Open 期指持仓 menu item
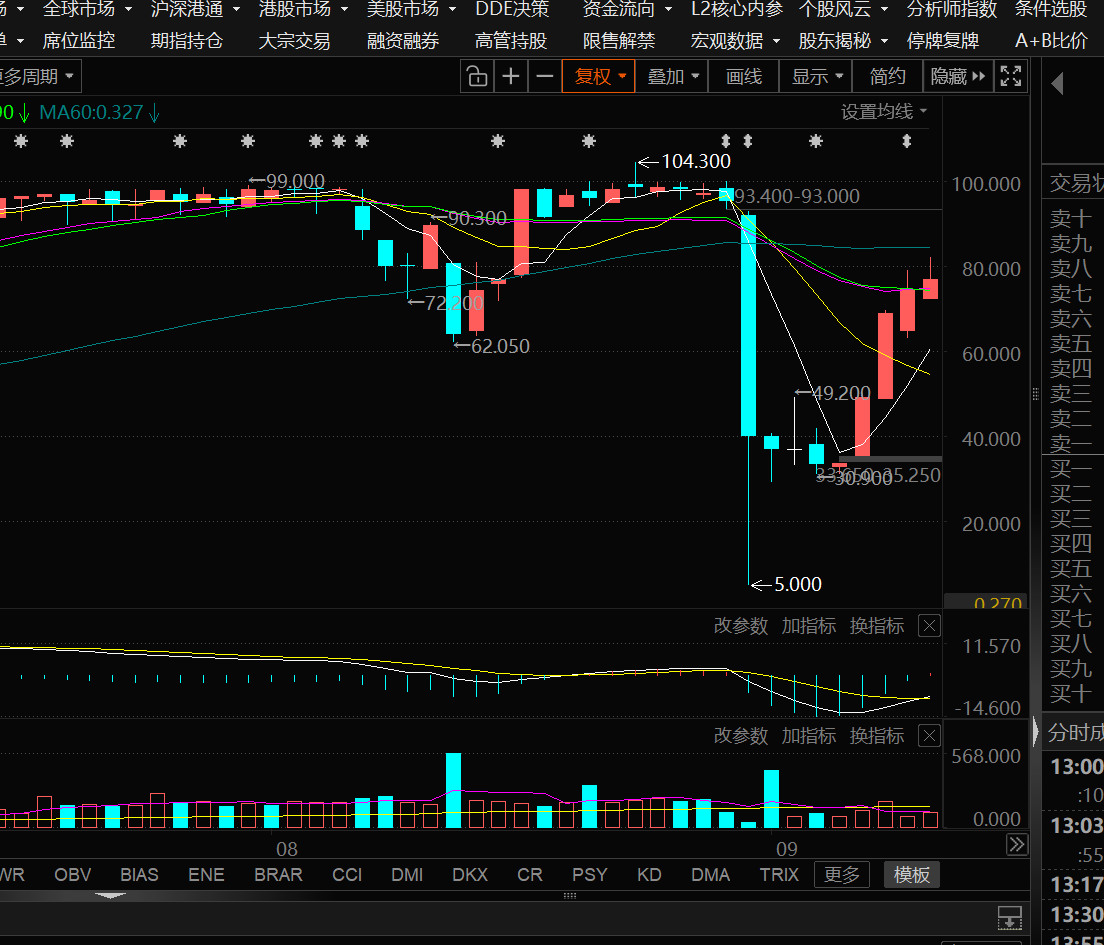 coord(187,41)
